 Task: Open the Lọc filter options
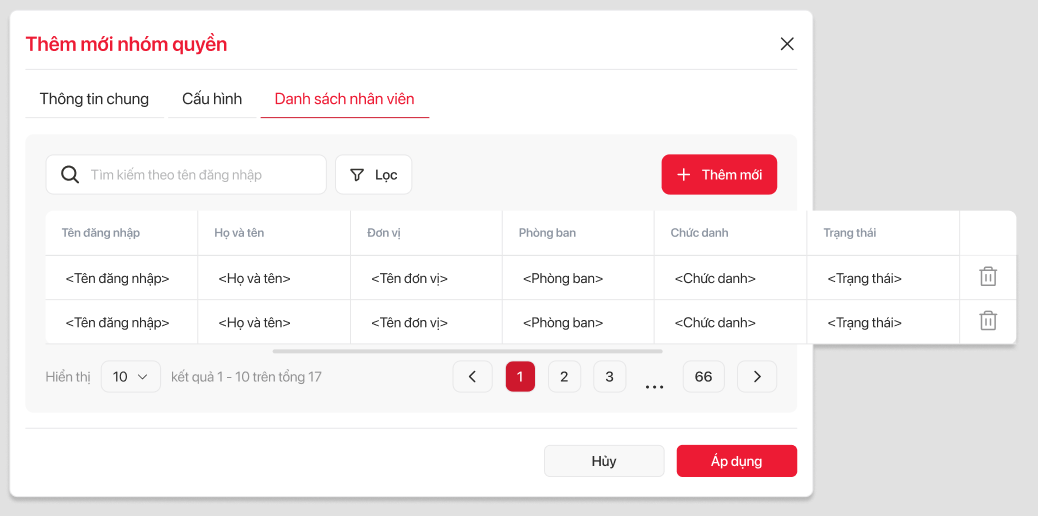click(373, 175)
